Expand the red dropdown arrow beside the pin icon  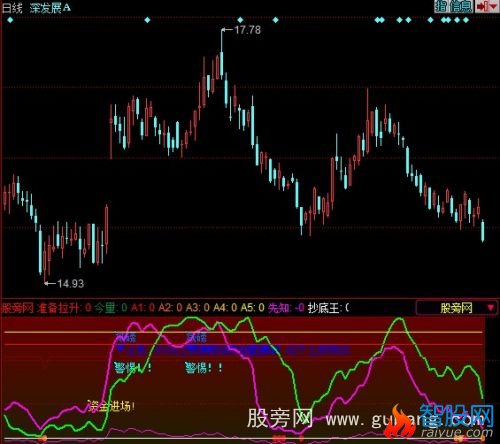coord(493,6)
